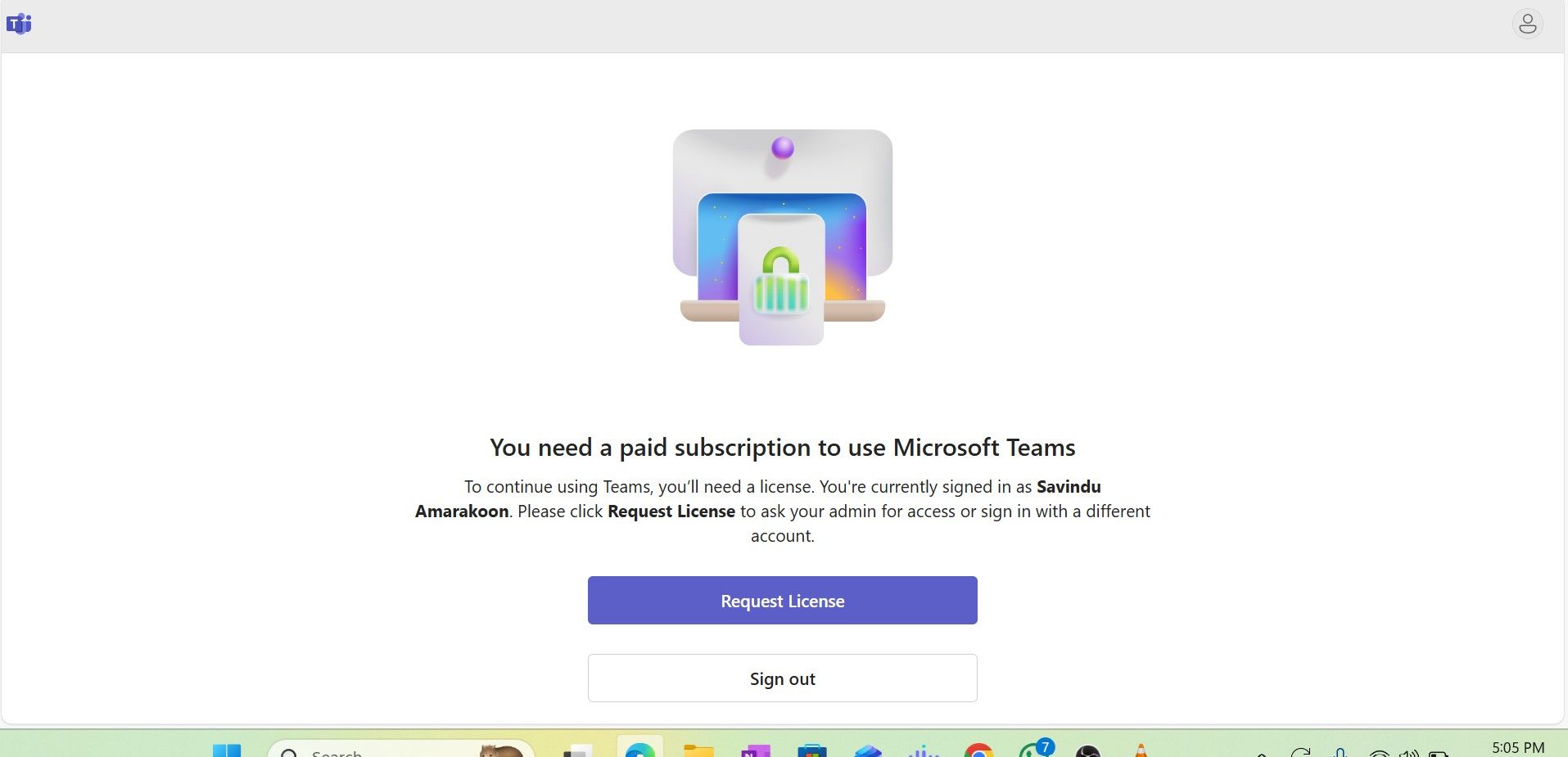The image size is (1568, 757).
Task: Click the Request License button
Action: click(782, 600)
